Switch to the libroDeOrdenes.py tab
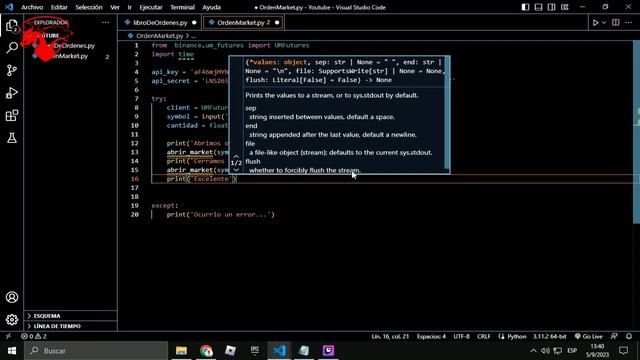The image size is (640, 360). click(160, 23)
